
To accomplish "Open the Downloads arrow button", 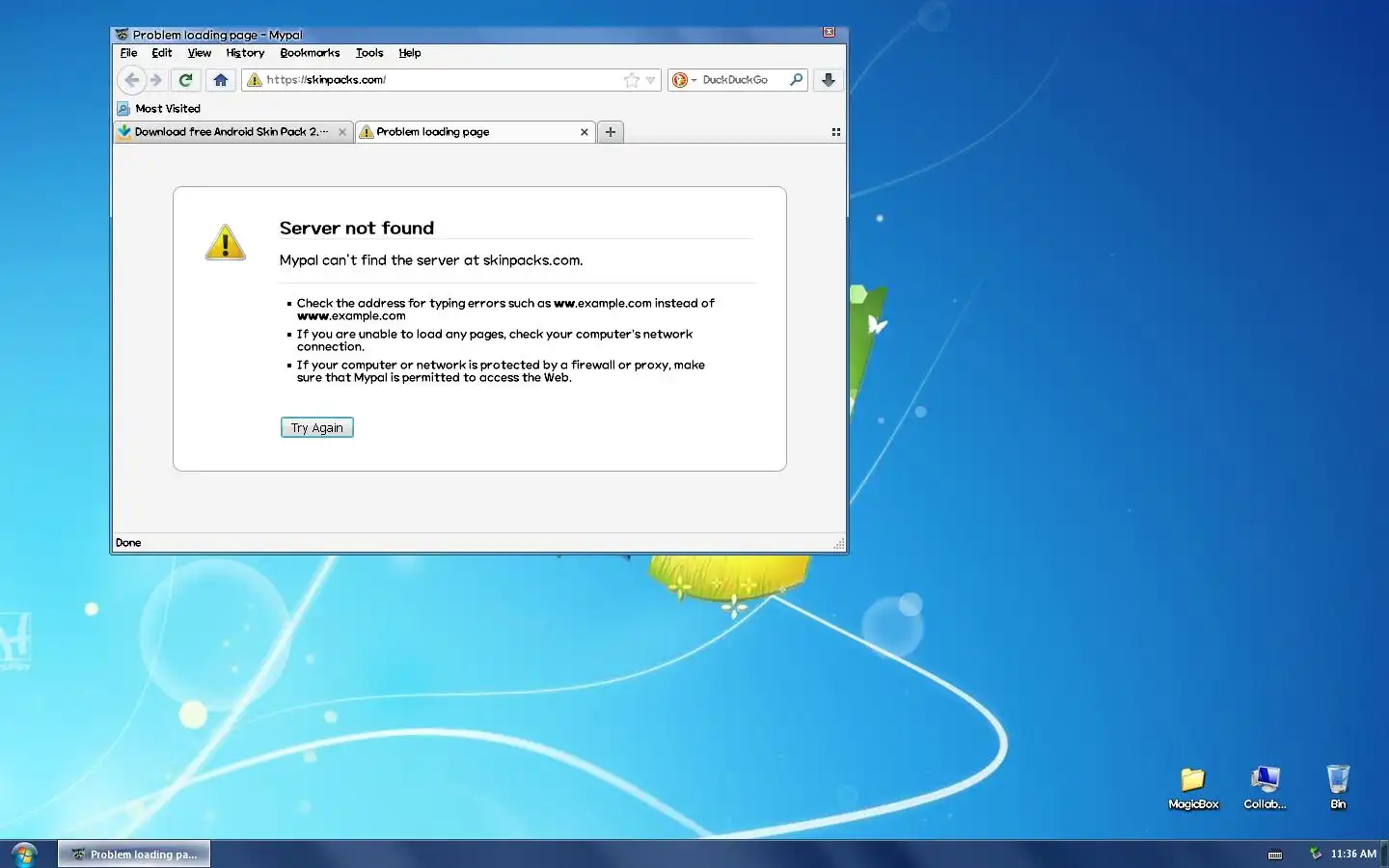I will click(x=829, y=80).
